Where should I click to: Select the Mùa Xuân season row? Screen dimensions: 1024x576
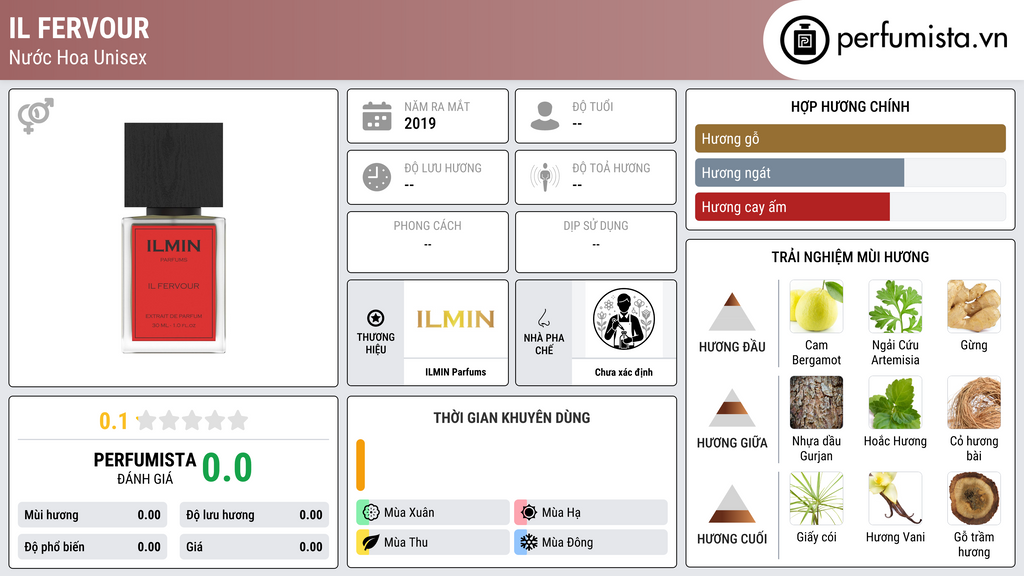click(x=433, y=512)
